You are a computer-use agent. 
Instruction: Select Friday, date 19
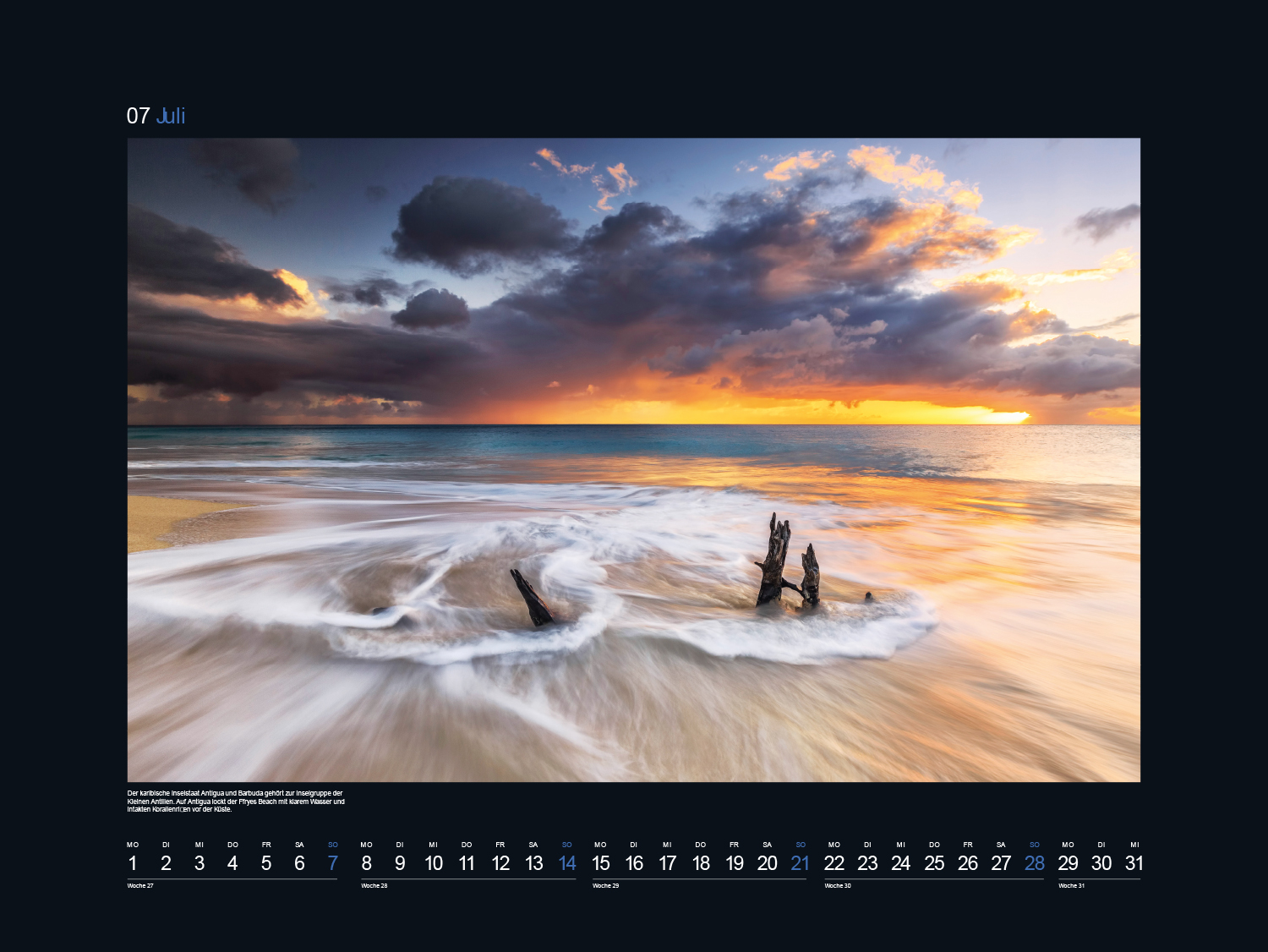(x=734, y=863)
